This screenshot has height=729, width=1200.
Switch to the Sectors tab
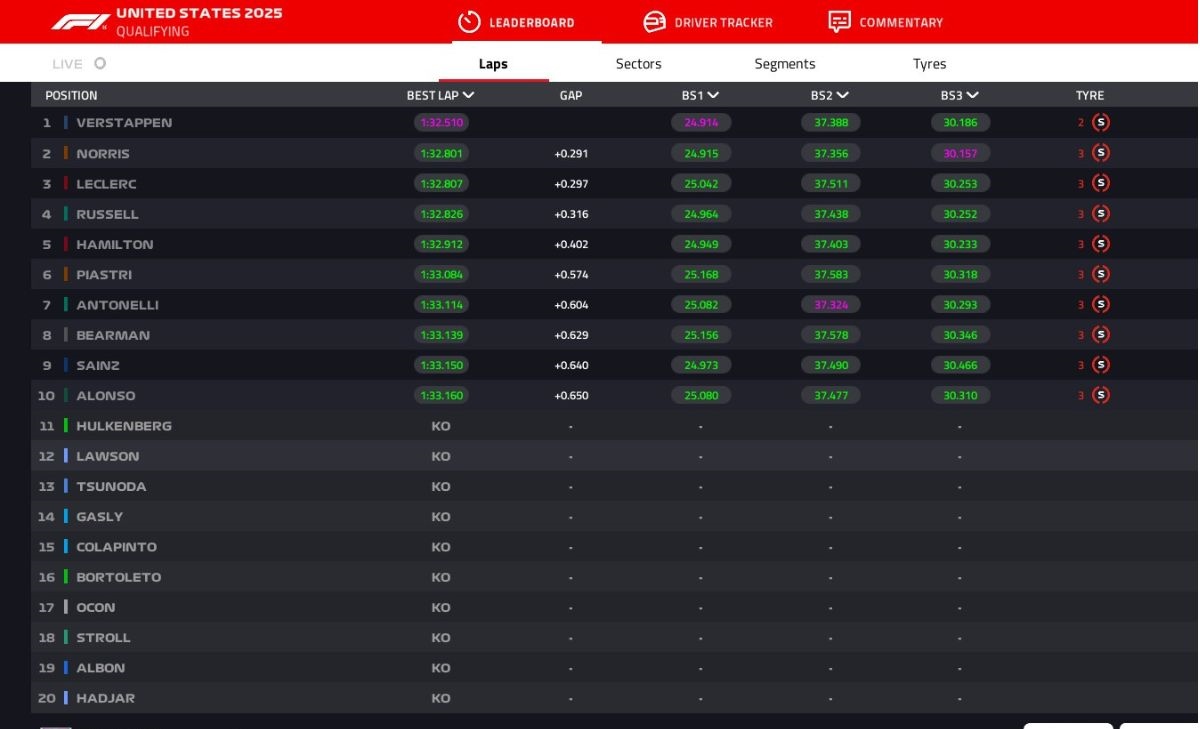point(638,64)
